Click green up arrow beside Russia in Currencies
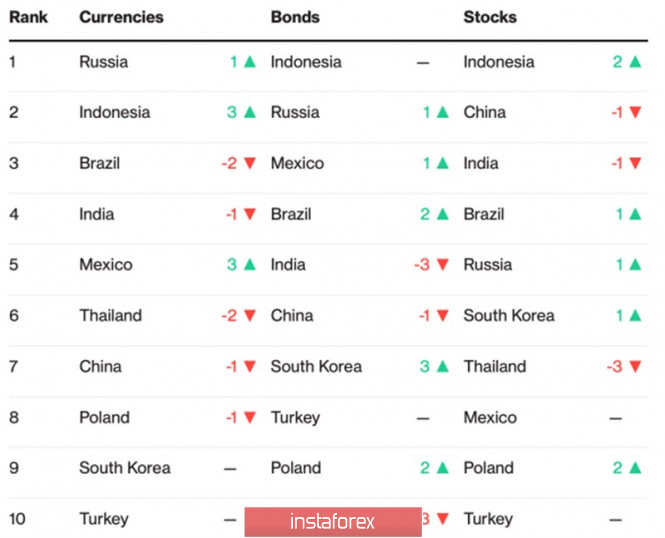Screen dimensions: 665x538 click(250, 62)
